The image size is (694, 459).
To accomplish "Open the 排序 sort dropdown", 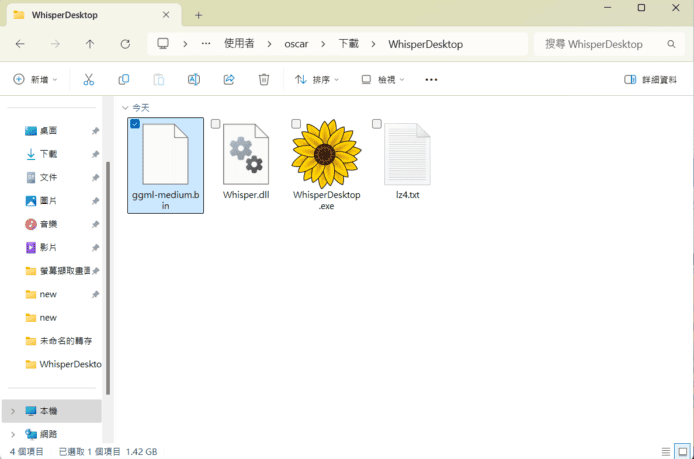I will click(317, 79).
